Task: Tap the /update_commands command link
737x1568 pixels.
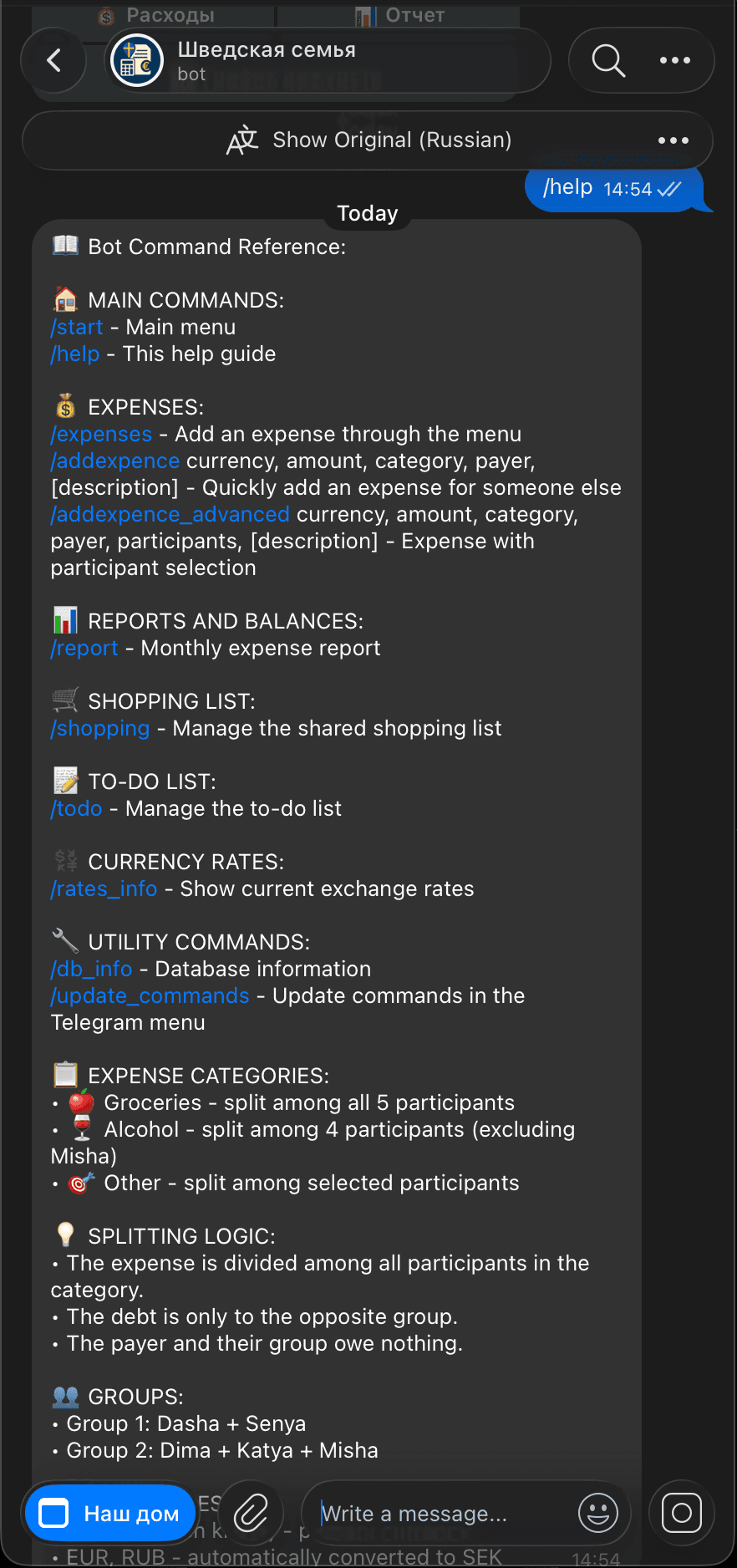Action: click(150, 995)
